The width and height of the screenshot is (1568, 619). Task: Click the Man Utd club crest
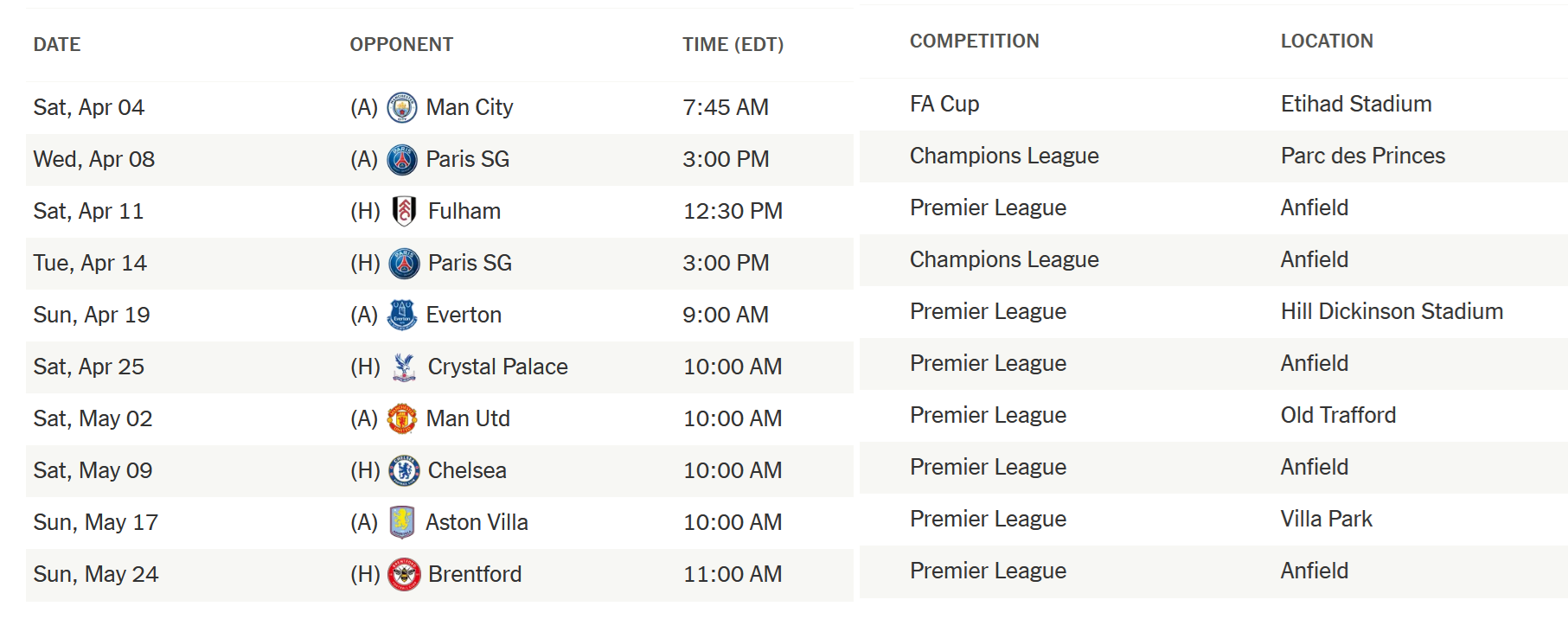[x=402, y=418]
